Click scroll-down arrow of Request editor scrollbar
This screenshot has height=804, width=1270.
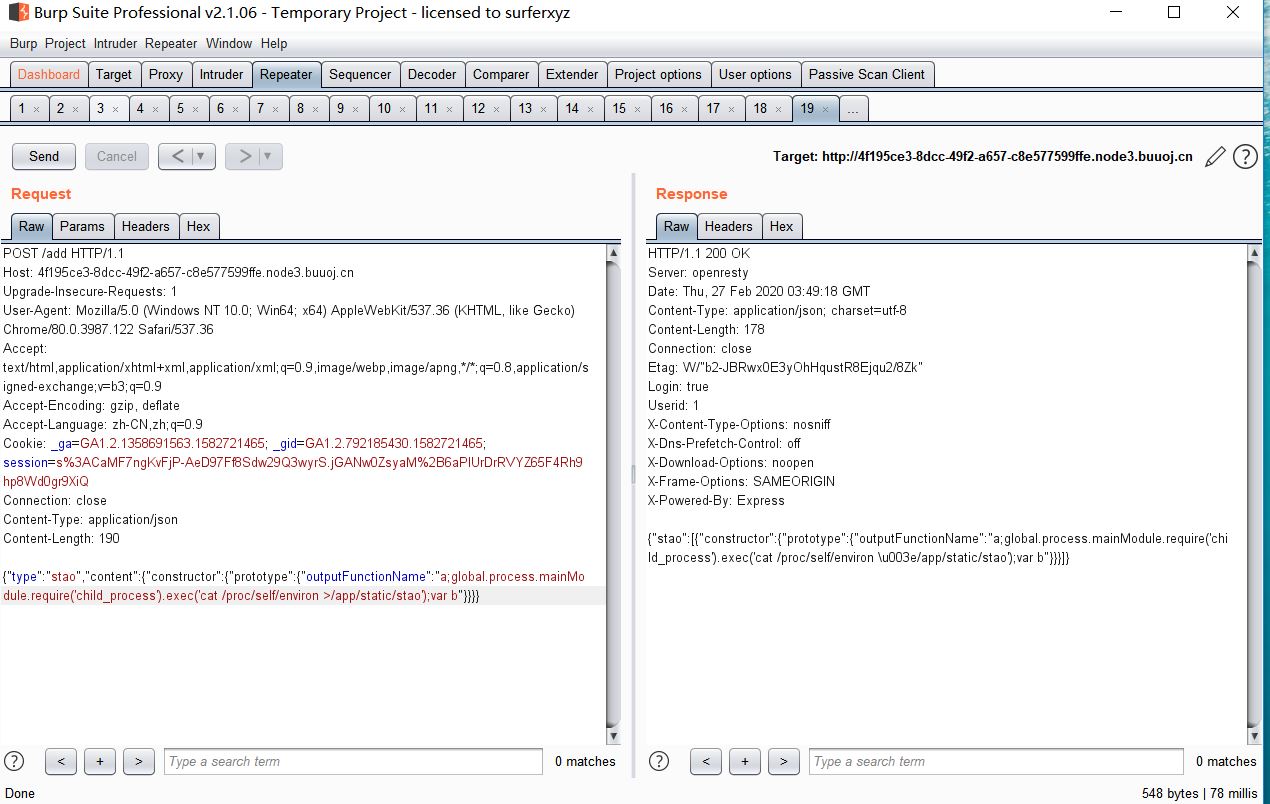[x=613, y=737]
